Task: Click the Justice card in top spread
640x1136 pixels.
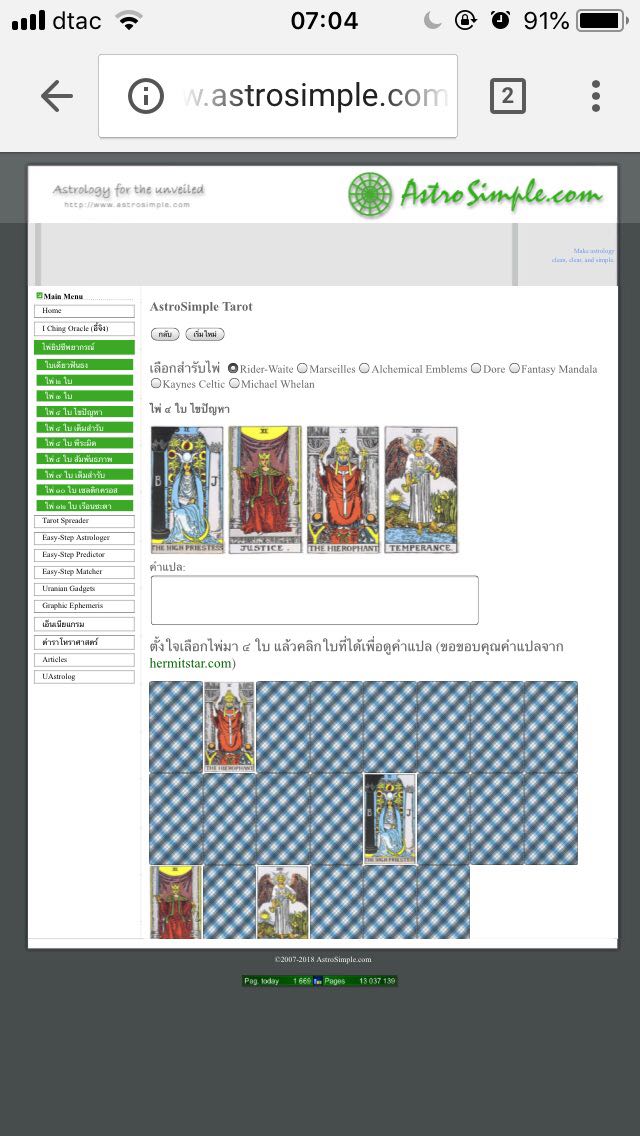Action: tap(265, 490)
